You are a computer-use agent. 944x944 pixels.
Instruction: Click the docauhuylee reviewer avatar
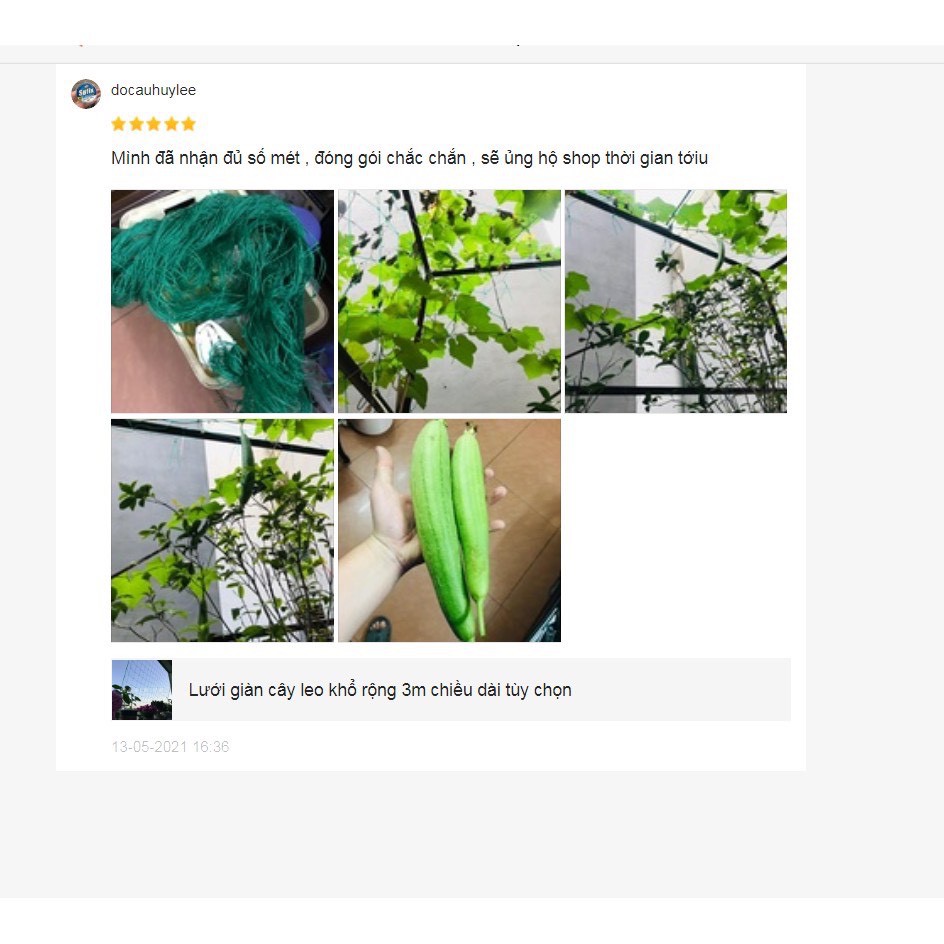[86, 93]
